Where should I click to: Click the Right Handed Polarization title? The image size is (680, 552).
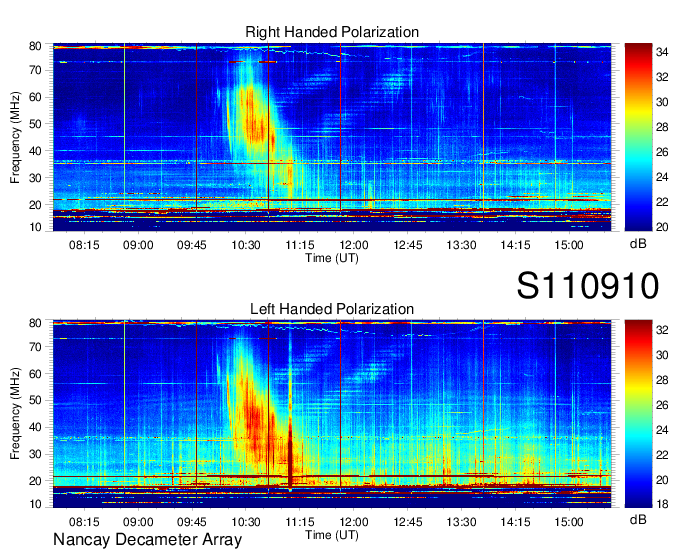[x=332, y=32]
